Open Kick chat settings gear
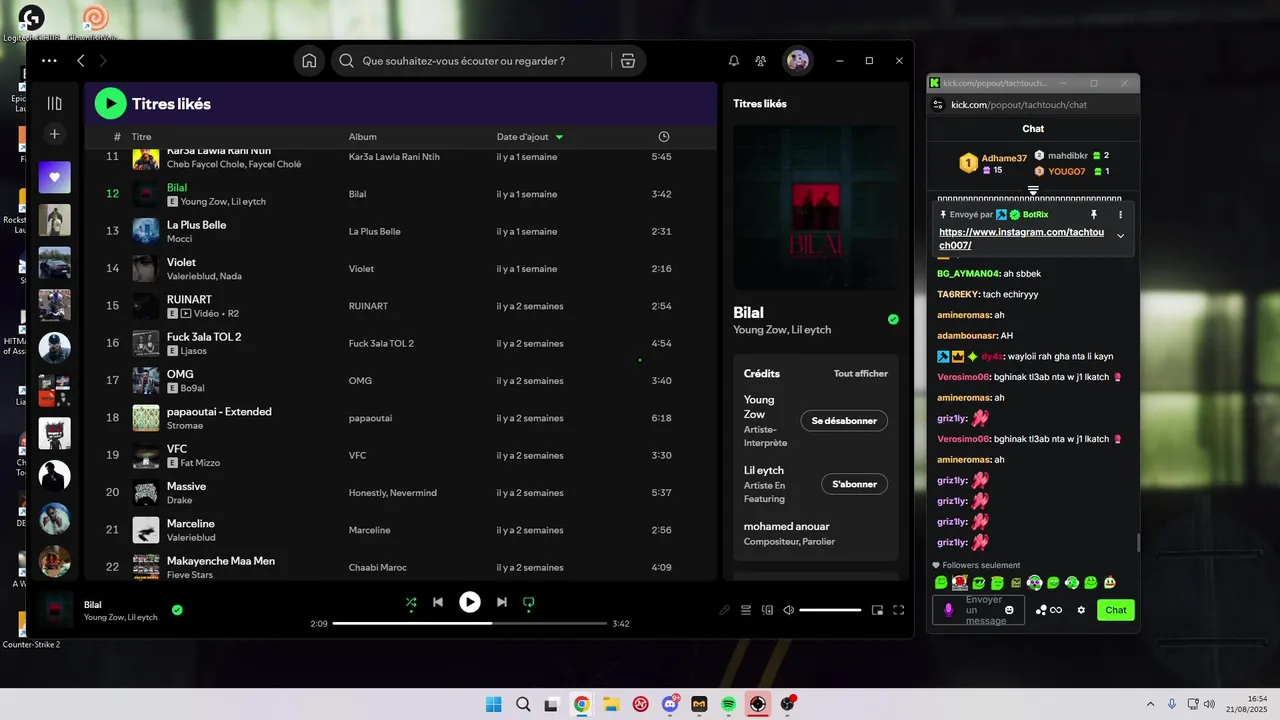The width and height of the screenshot is (1280, 720). (1081, 610)
